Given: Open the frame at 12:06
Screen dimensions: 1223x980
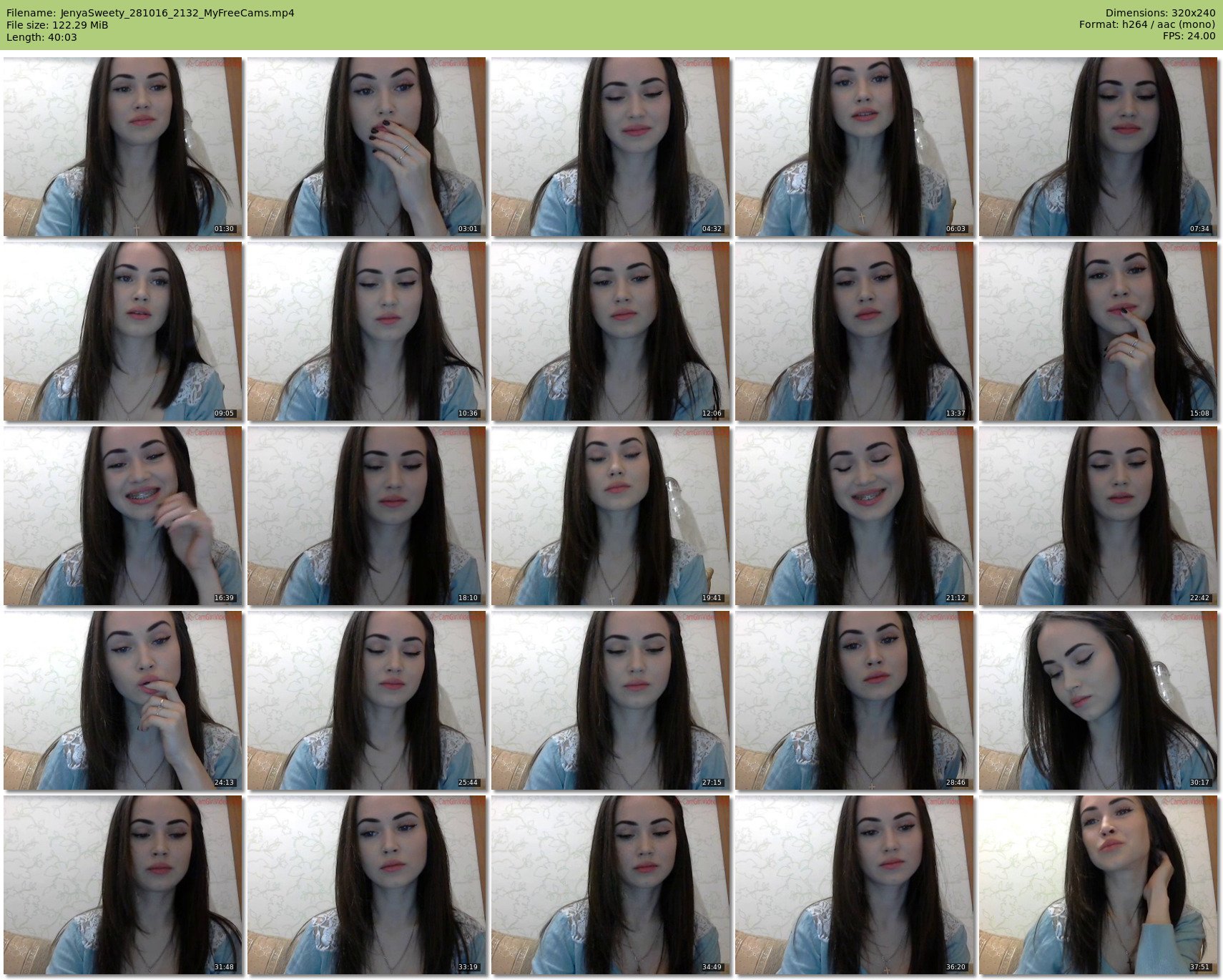Looking at the screenshot, I should click(610, 331).
